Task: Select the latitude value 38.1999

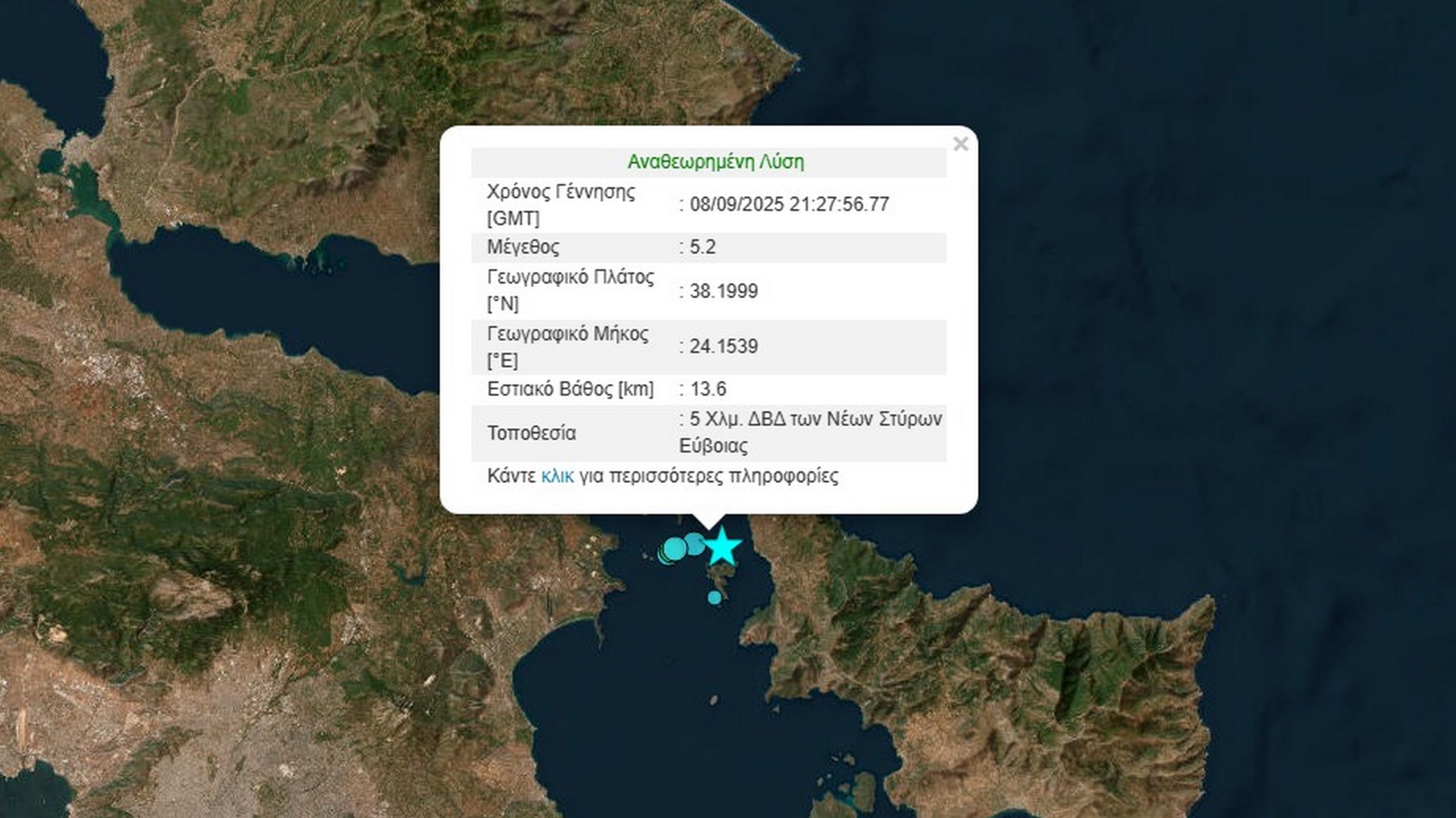Action: coord(723,291)
